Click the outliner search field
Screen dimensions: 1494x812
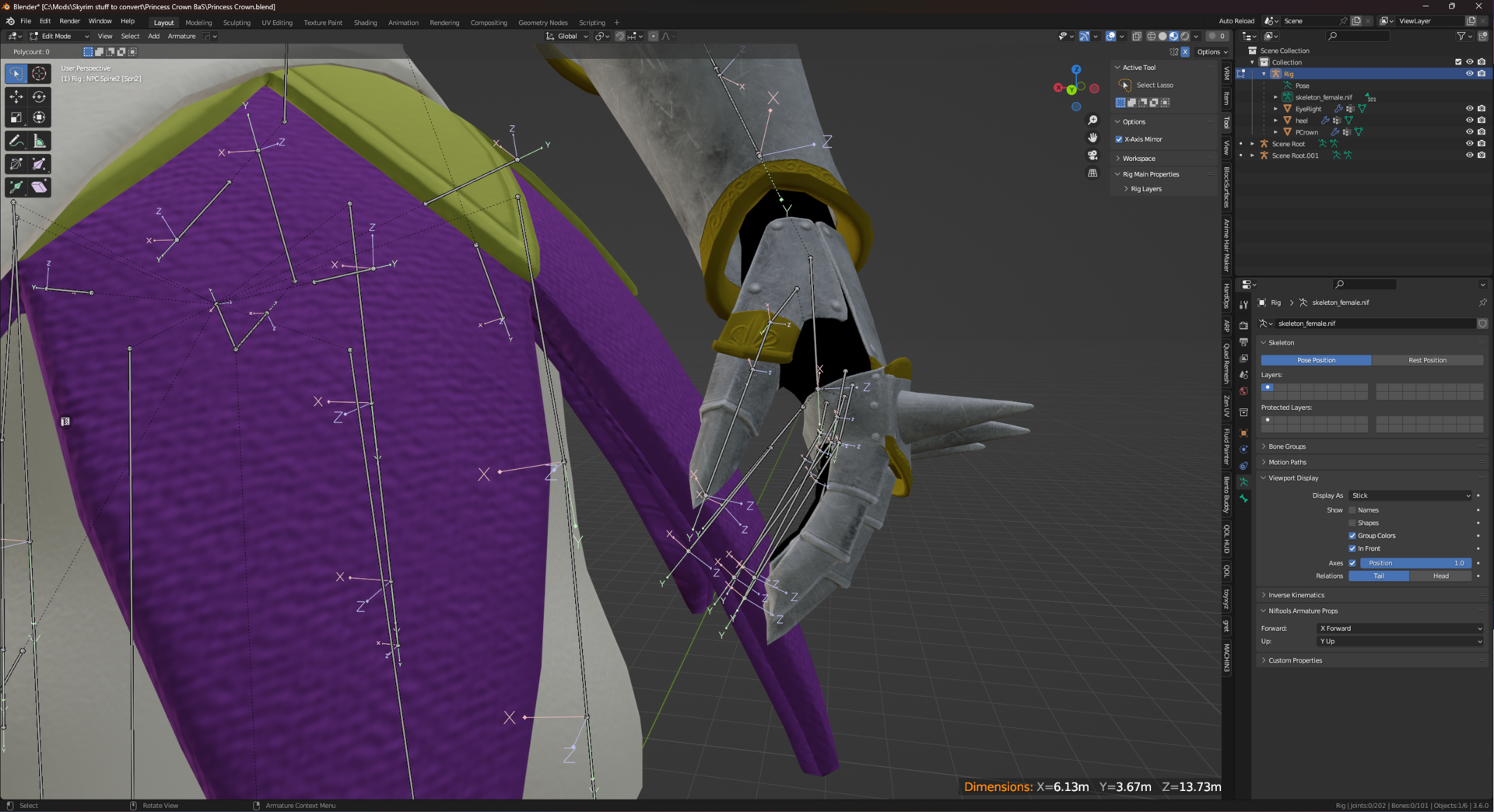click(1358, 36)
